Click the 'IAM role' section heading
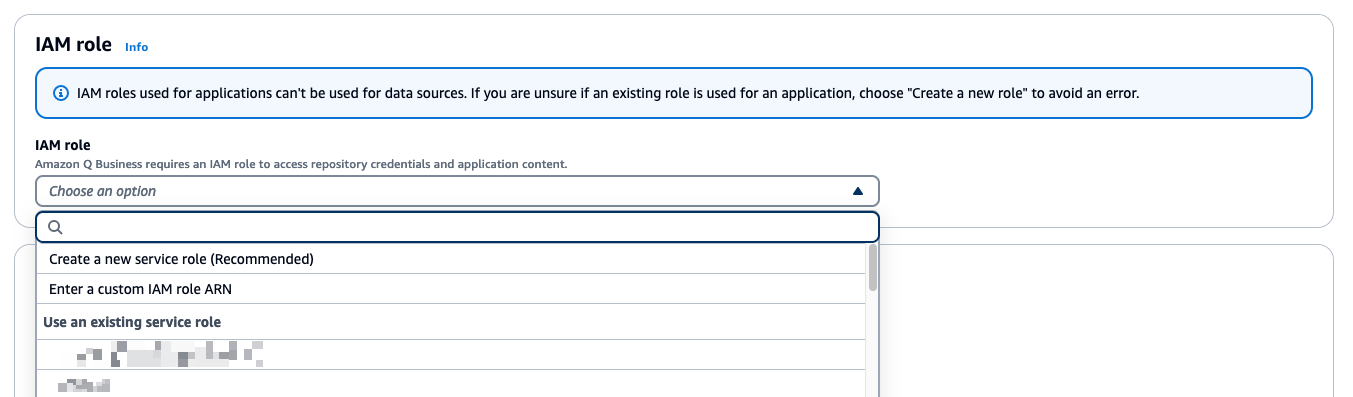The width and height of the screenshot is (1353, 397). 73,45
